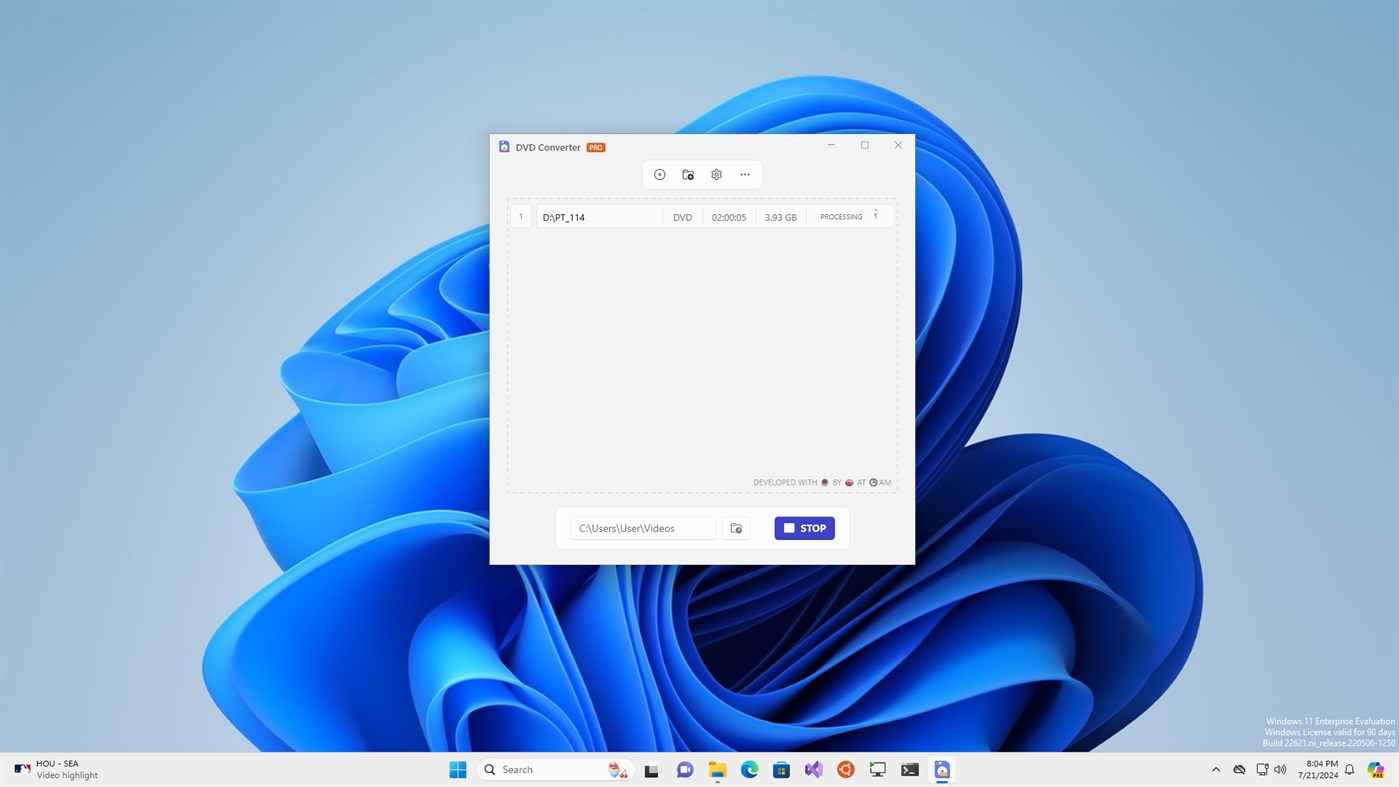Open the ellipsis more-options menu
Image resolution: width=1399 pixels, height=787 pixels.
744,174
